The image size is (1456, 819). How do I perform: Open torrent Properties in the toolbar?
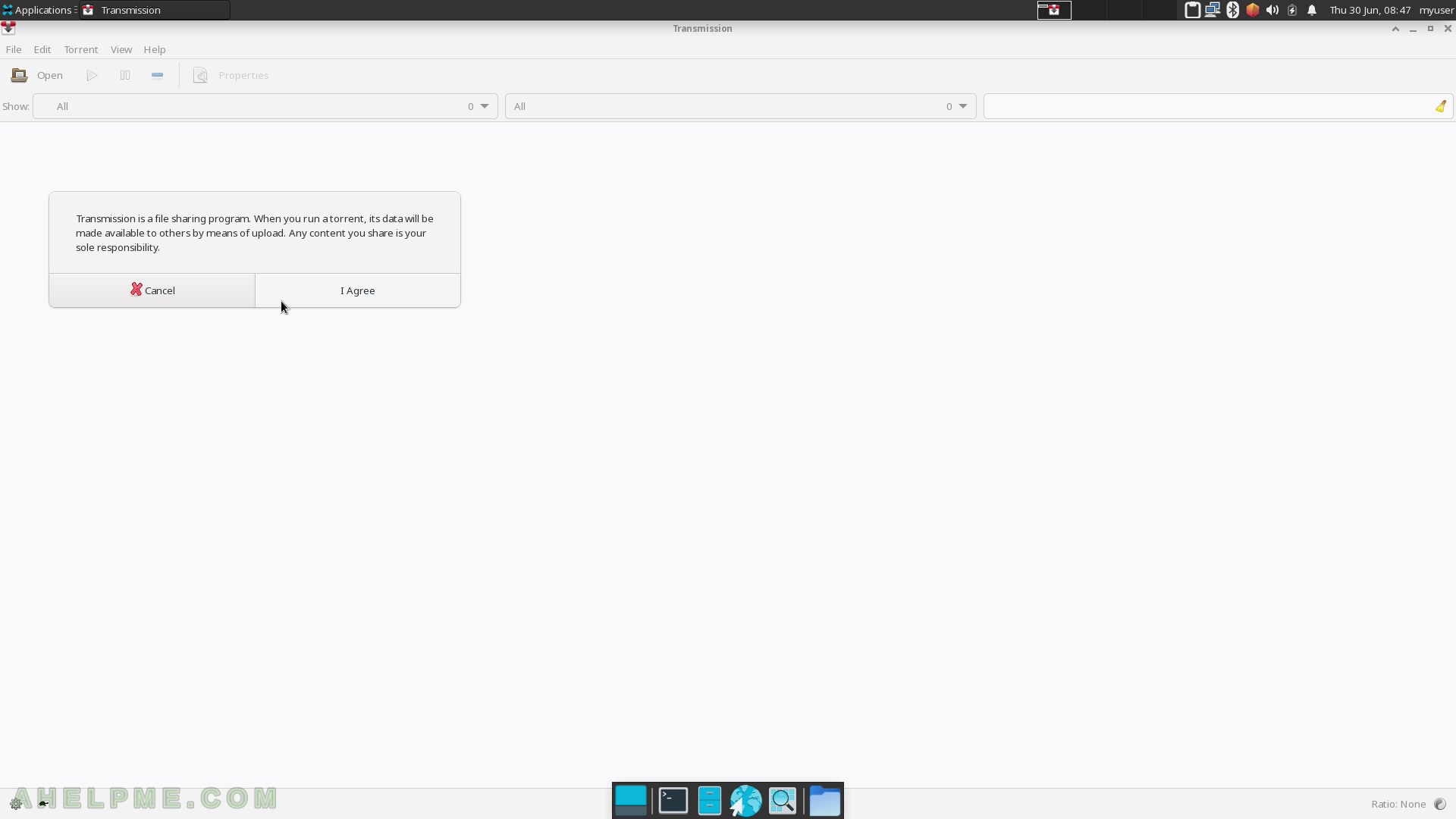[x=231, y=75]
